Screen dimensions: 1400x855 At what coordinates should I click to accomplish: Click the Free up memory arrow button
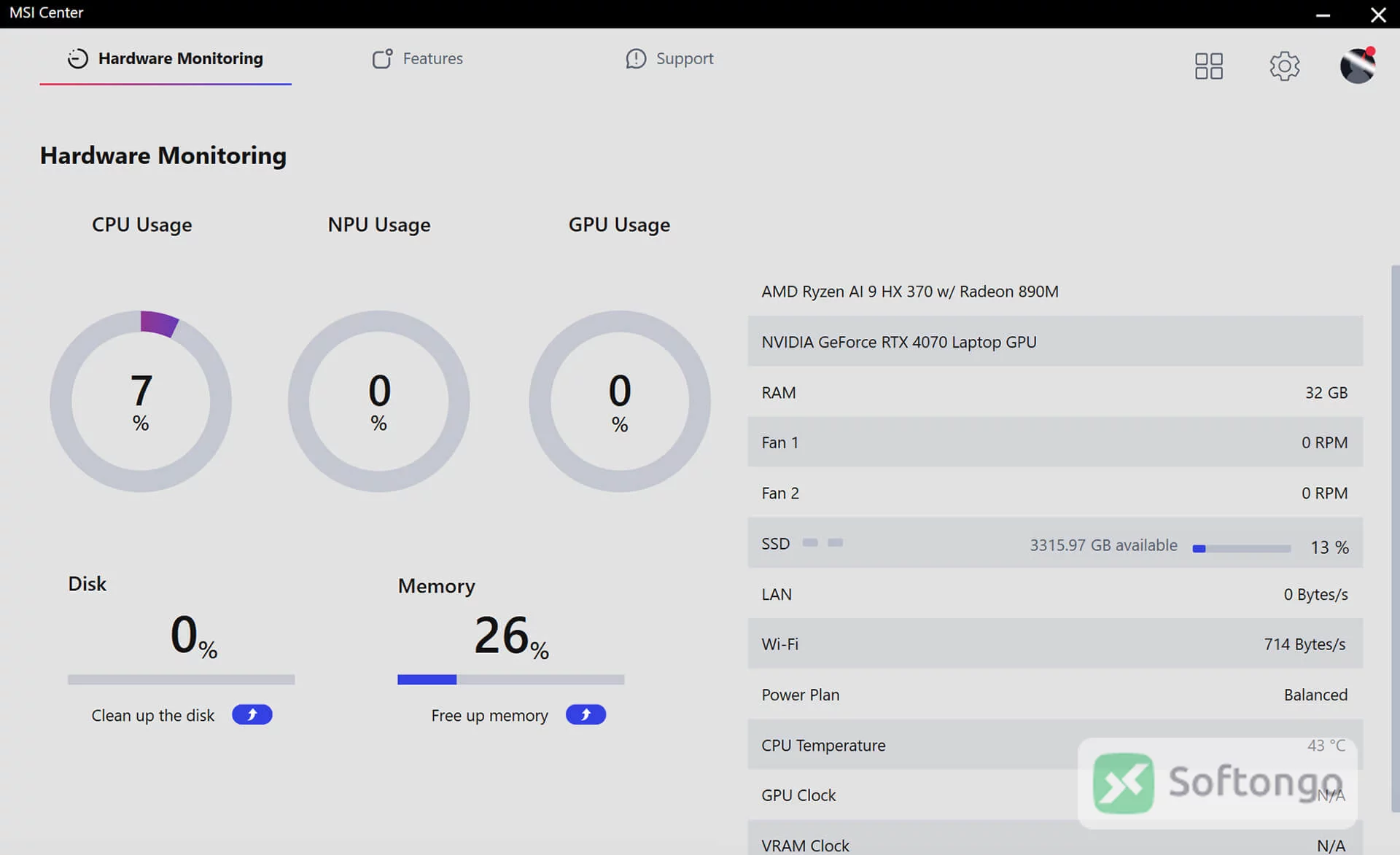(586, 715)
